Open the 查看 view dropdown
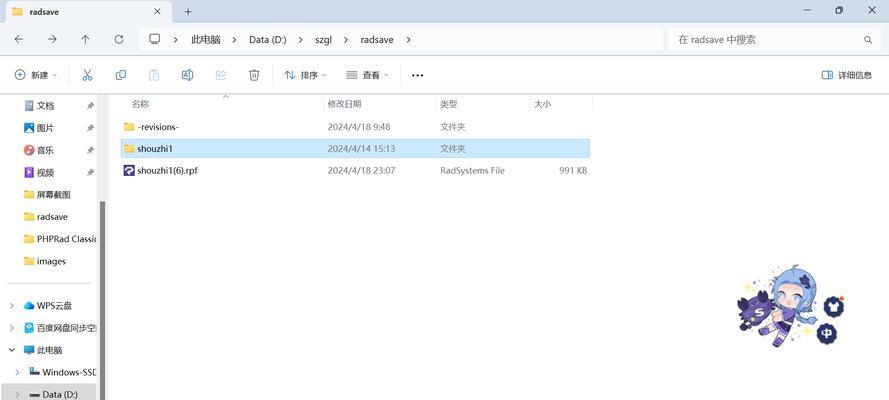The height and width of the screenshot is (400, 889). [367, 75]
